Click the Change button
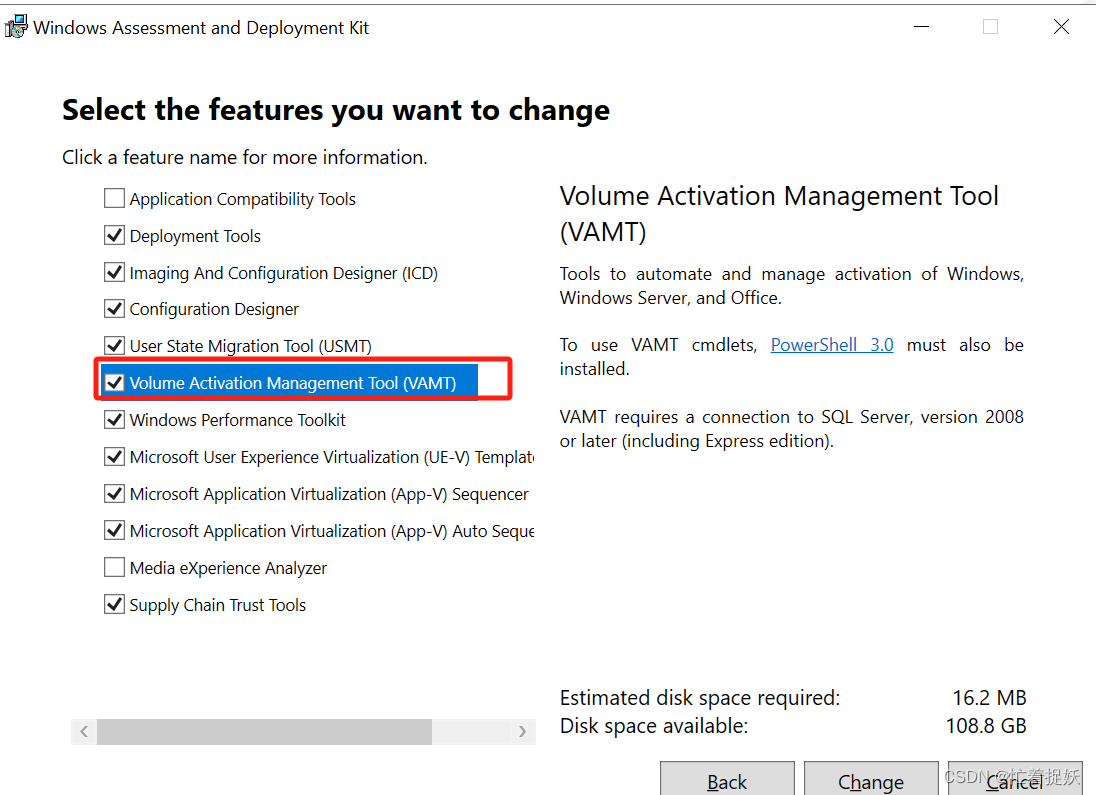Screen dimensions: 1096x795 (x=871, y=778)
